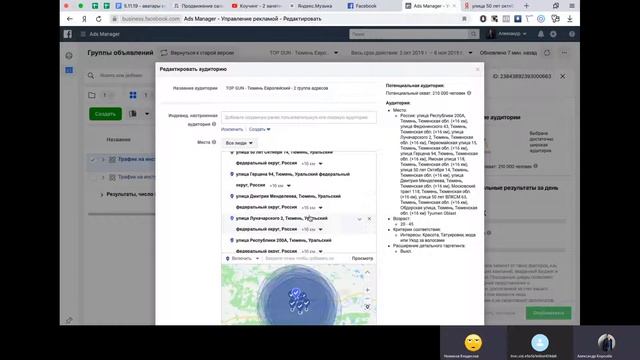Switch to the Яндекс.Музыка browser tab
The height and width of the screenshot is (360, 640).
pyautogui.click(x=311, y=6)
